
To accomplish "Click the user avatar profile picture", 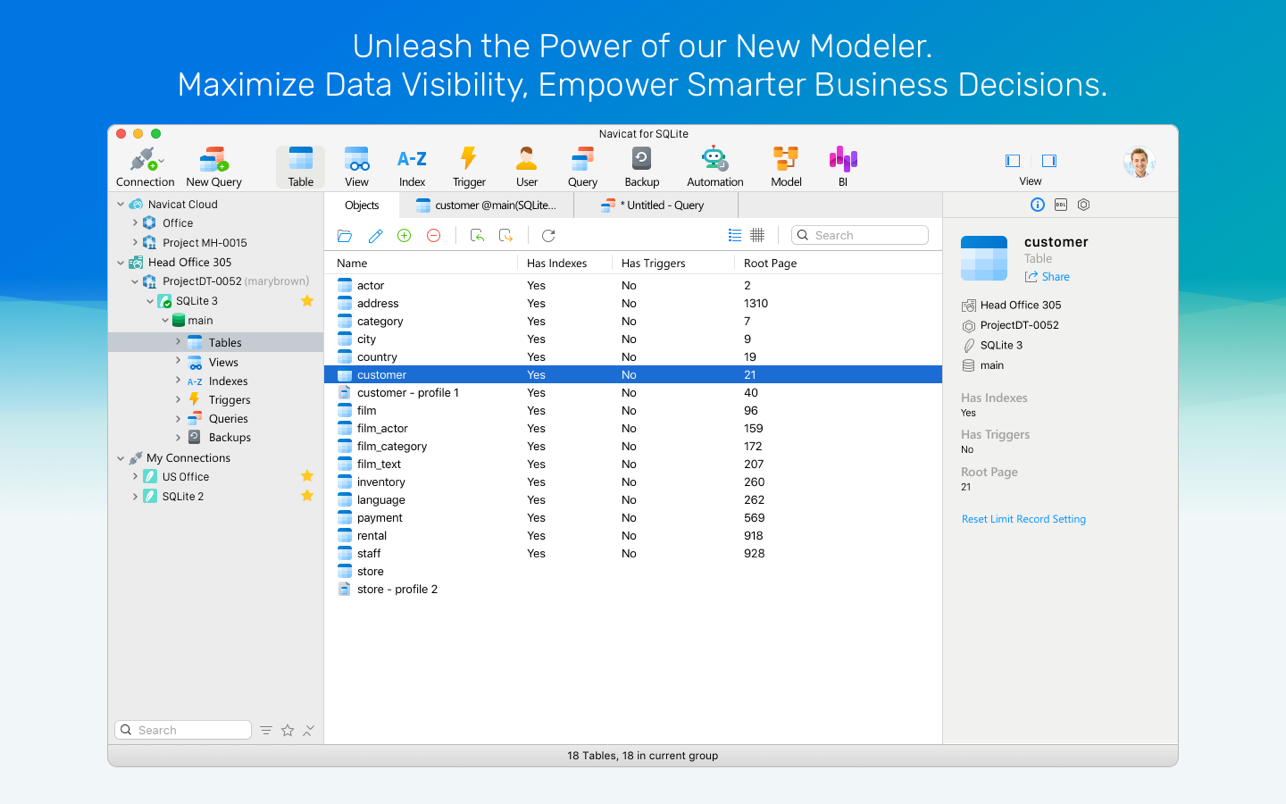I will (1139, 161).
